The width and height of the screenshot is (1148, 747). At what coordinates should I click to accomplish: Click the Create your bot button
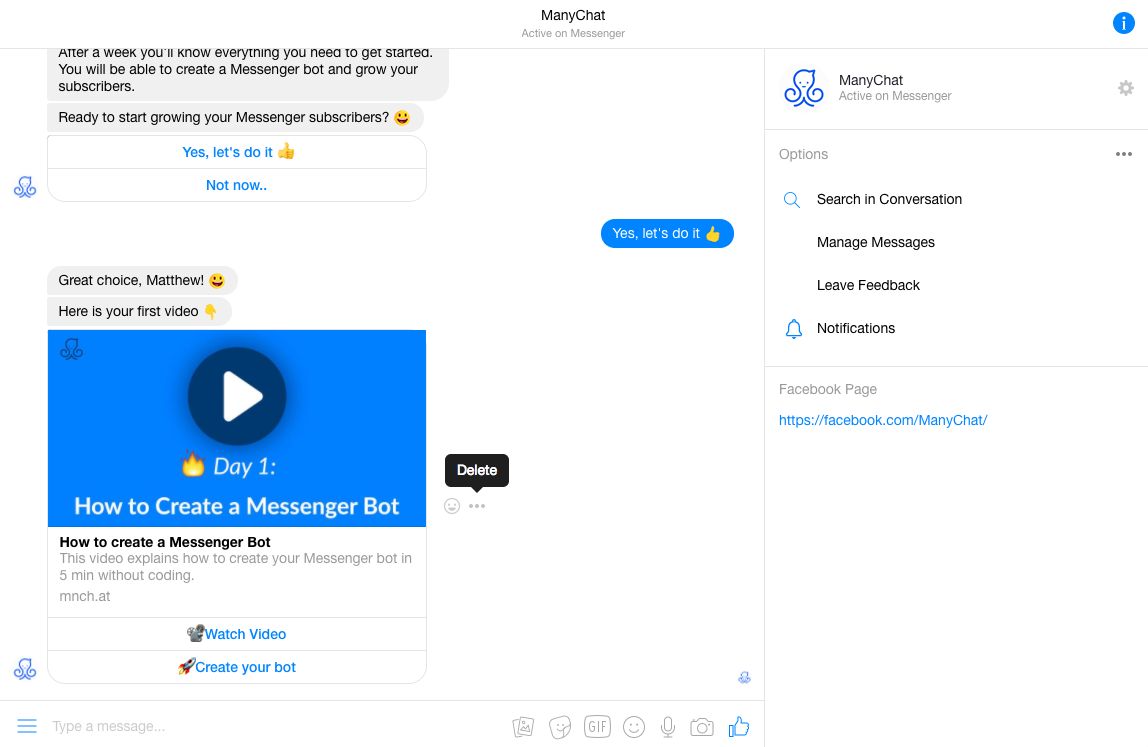coord(237,667)
